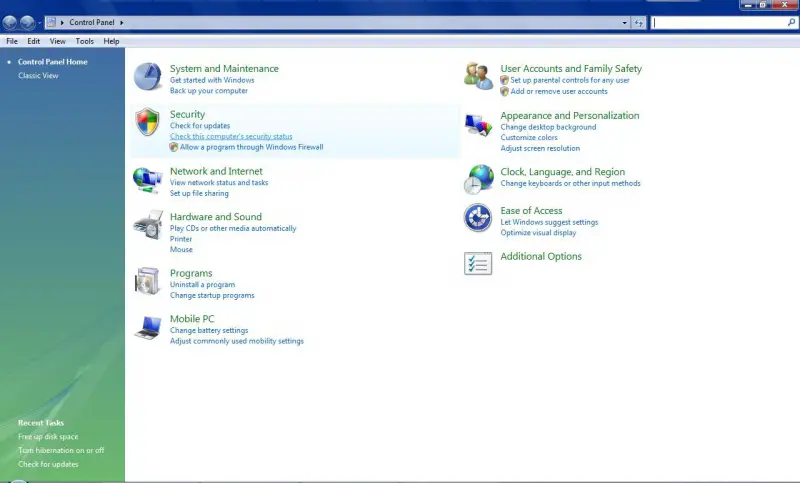The height and width of the screenshot is (483, 800).
Task: Click the Appearance and Personalization monitor icon
Action: (479, 124)
